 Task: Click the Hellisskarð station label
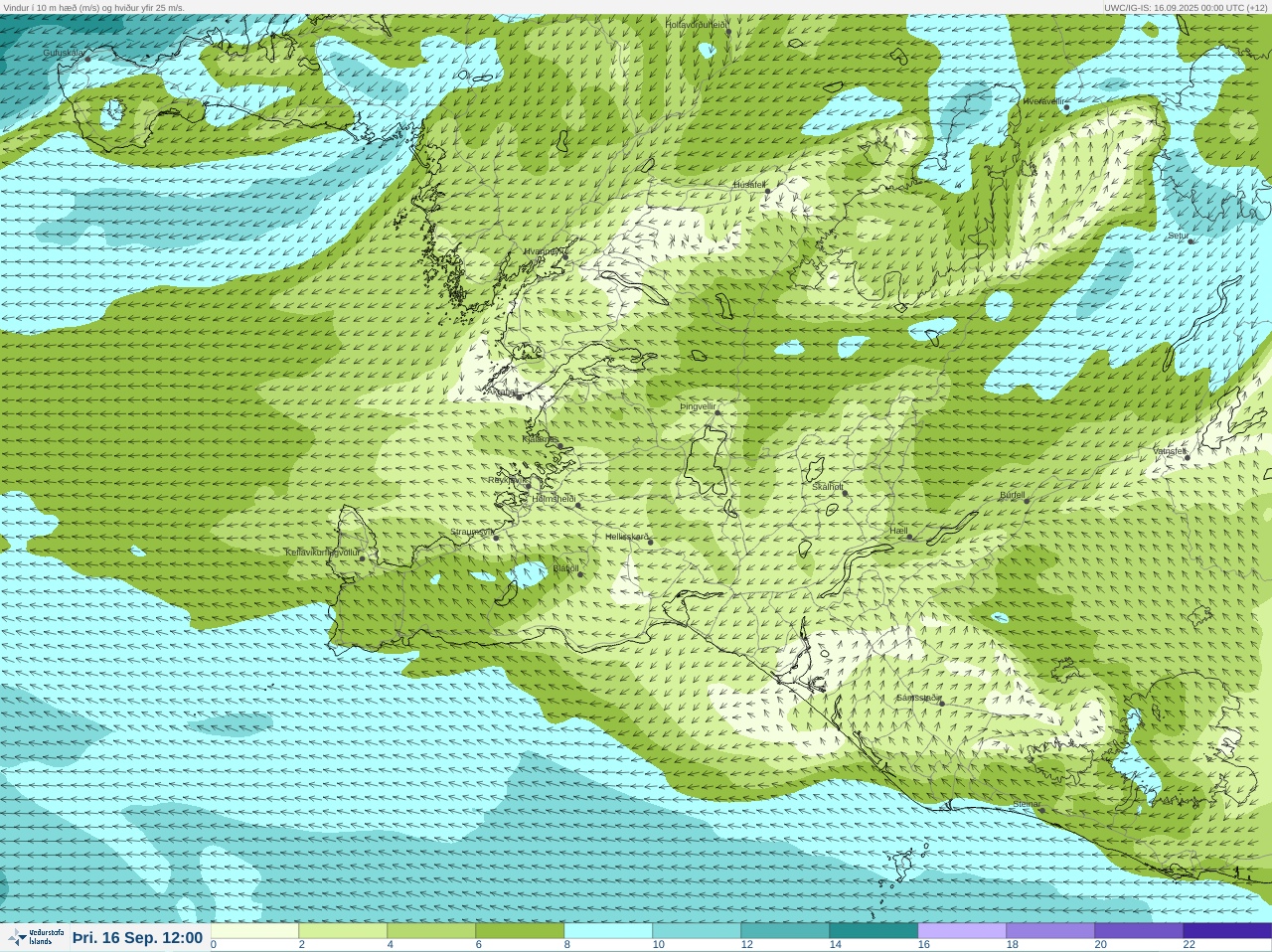click(x=627, y=537)
